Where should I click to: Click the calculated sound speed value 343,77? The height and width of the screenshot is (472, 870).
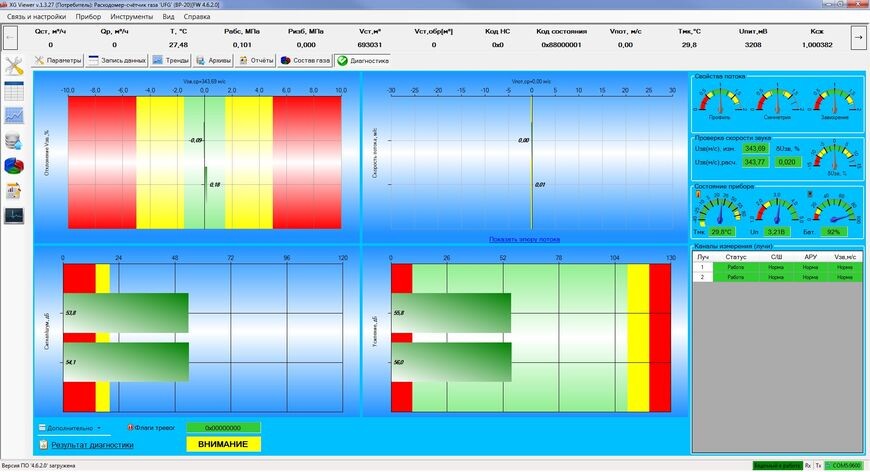(755, 162)
